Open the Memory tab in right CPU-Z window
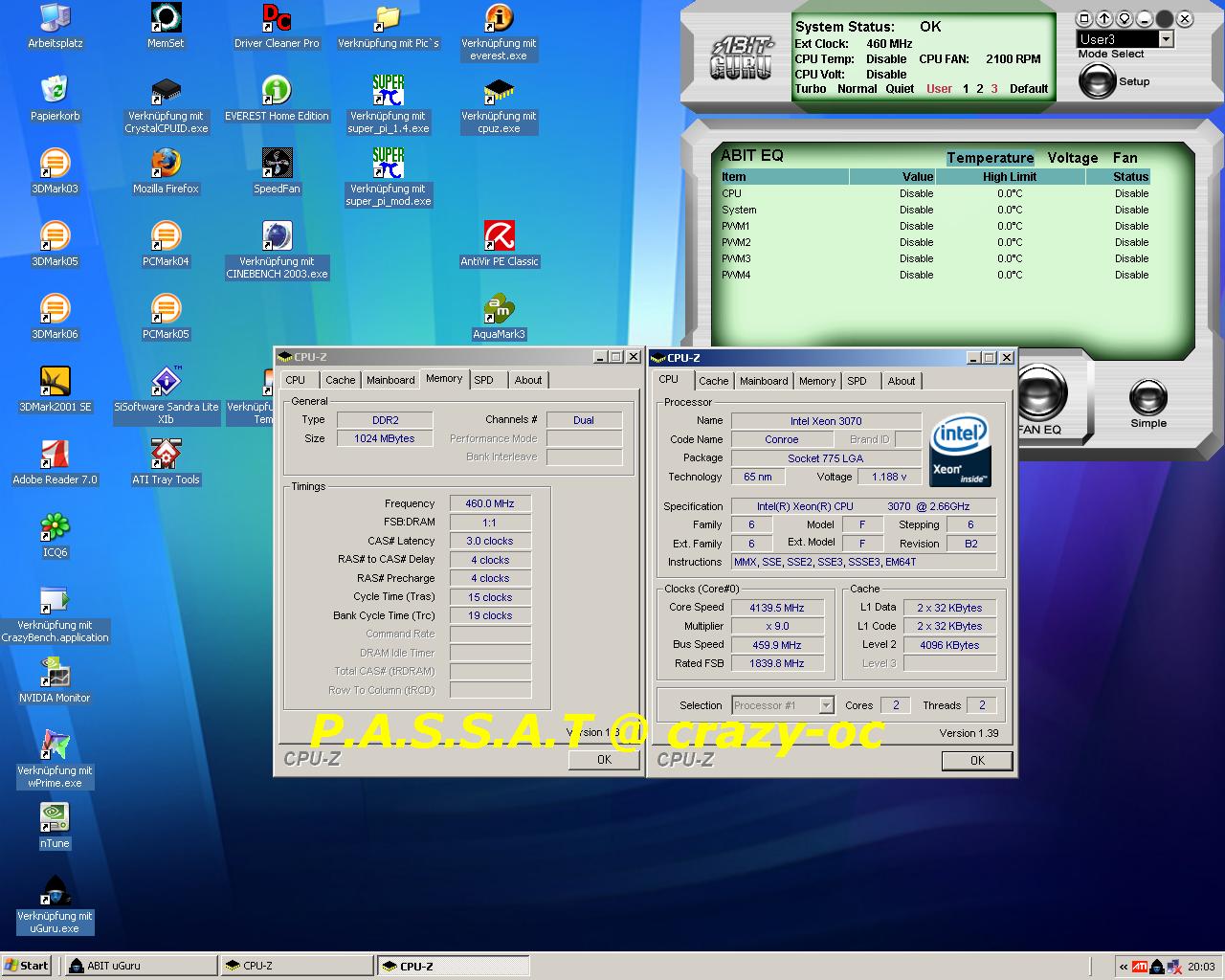Screen dimensions: 1225x980 point(817,381)
